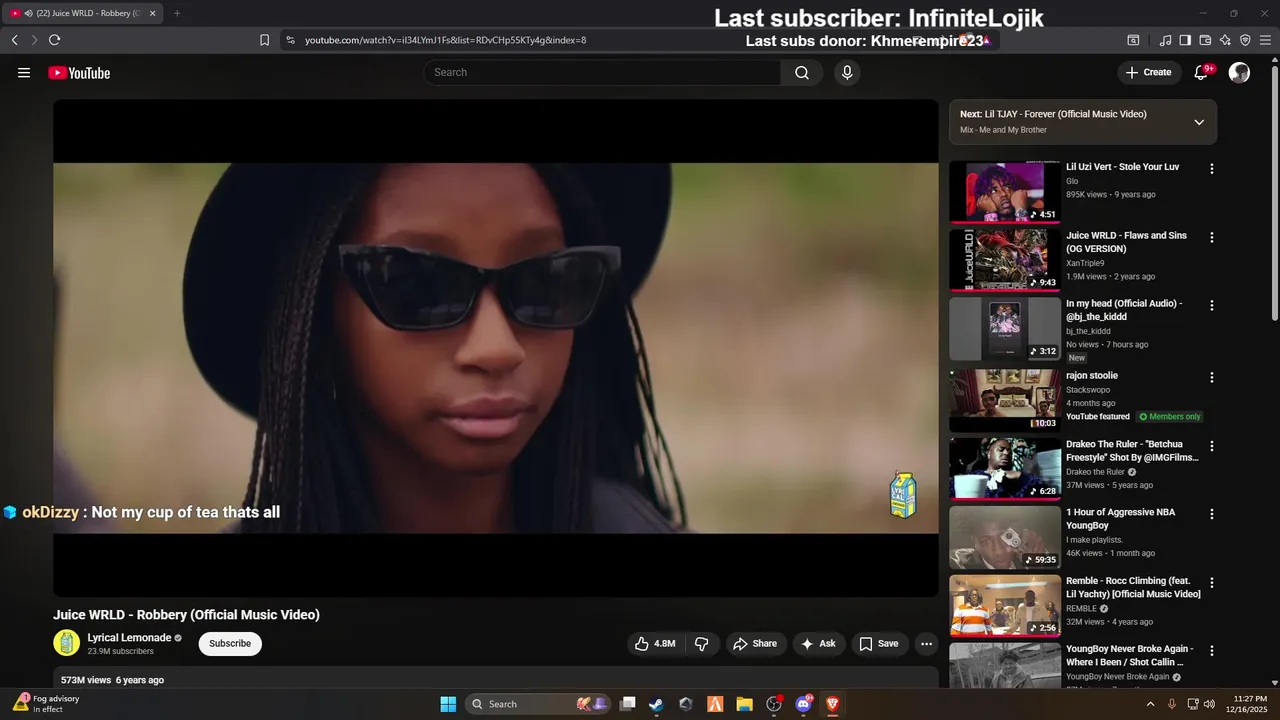
Task: Open rajon stoolie video thumbnail
Action: click(1005, 400)
